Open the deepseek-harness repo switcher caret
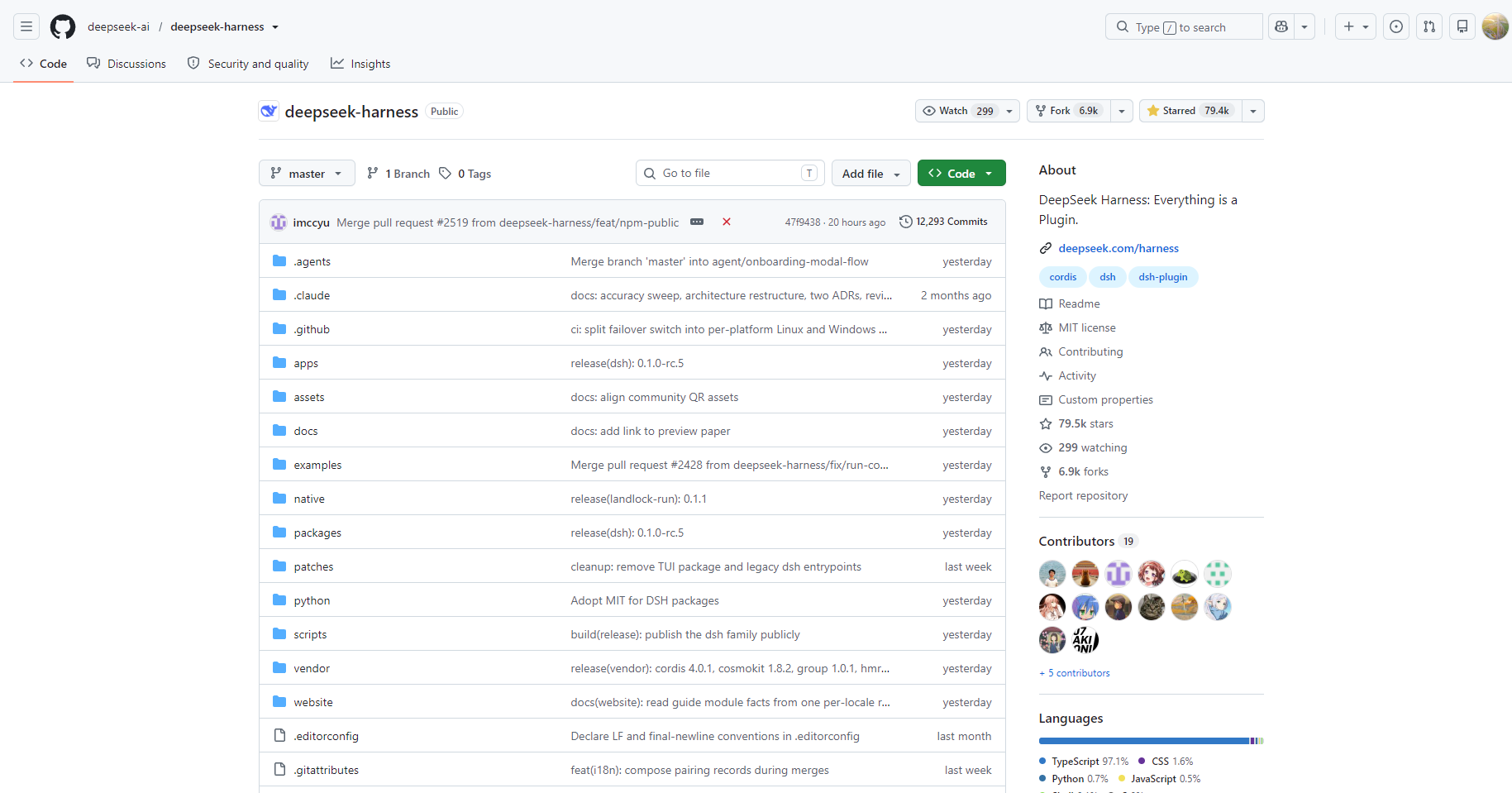Viewport: 1512px width, 793px height. tap(275, 27)
